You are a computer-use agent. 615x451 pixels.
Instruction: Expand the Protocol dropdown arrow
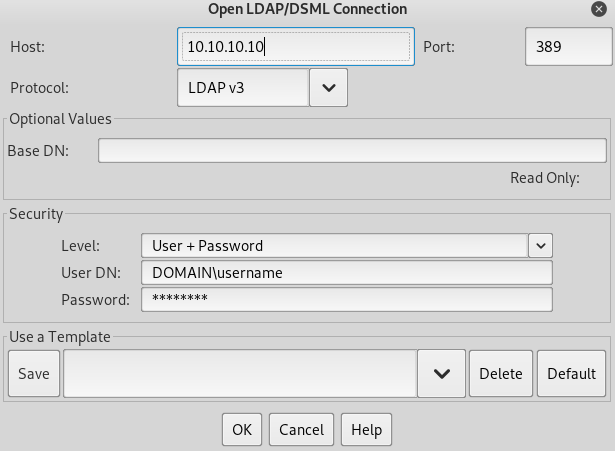tap(328, 88)
